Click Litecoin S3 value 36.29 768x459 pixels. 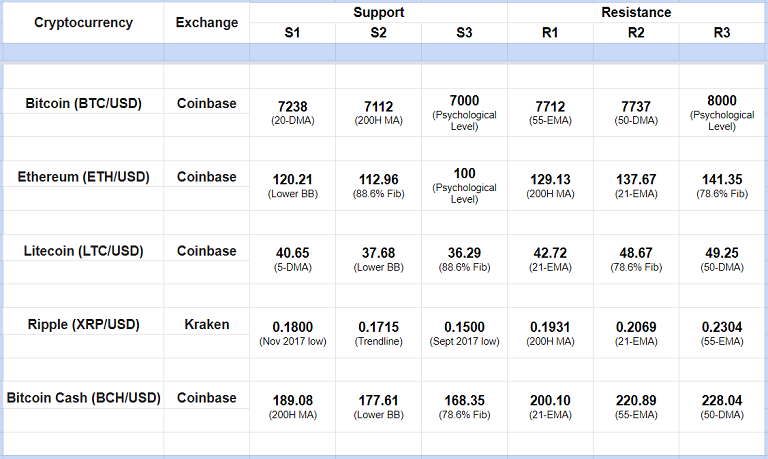tap(464, 254)
